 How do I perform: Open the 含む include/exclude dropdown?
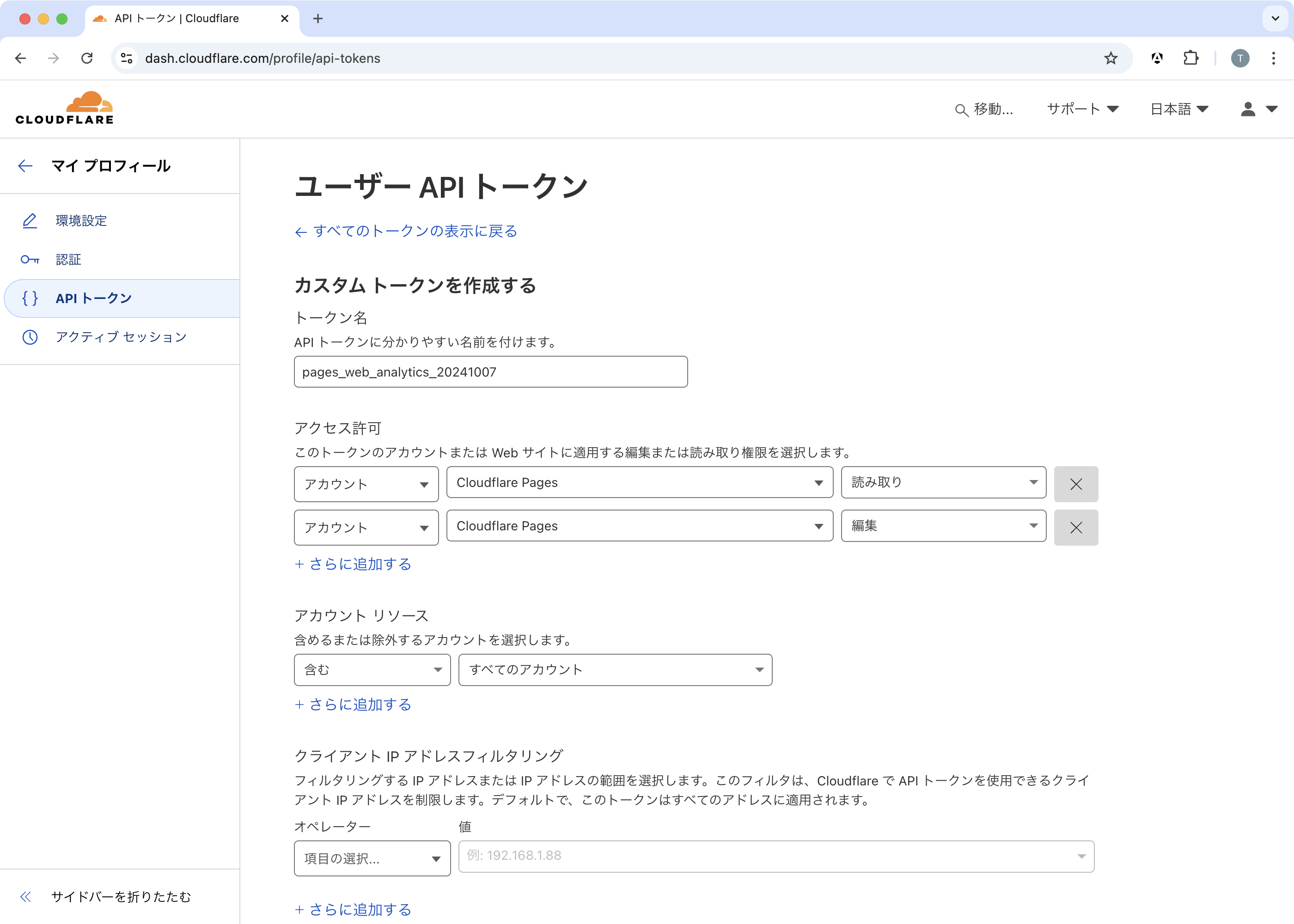pos(372,670)
